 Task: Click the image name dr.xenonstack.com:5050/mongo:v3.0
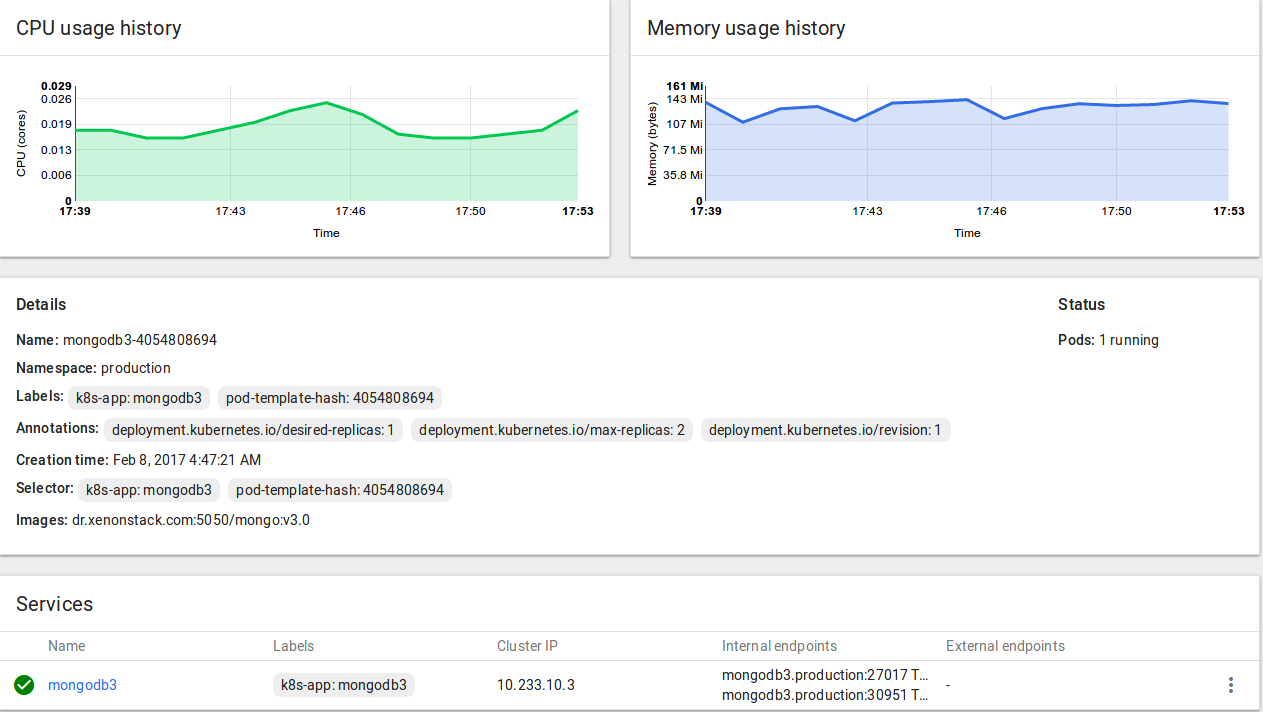coord(189,519)
